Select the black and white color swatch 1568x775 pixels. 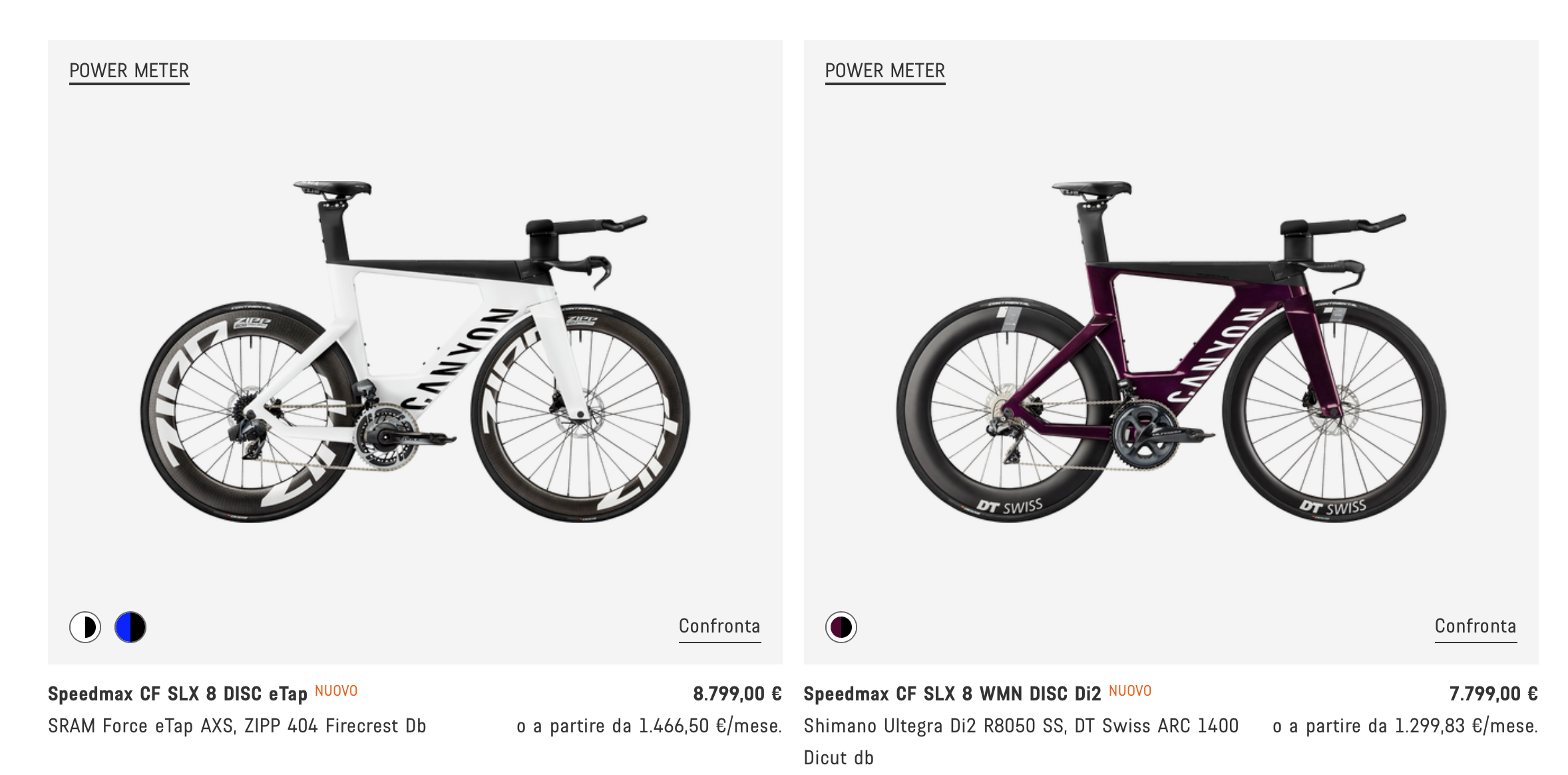pyautogui.click(x=85, y=627)
